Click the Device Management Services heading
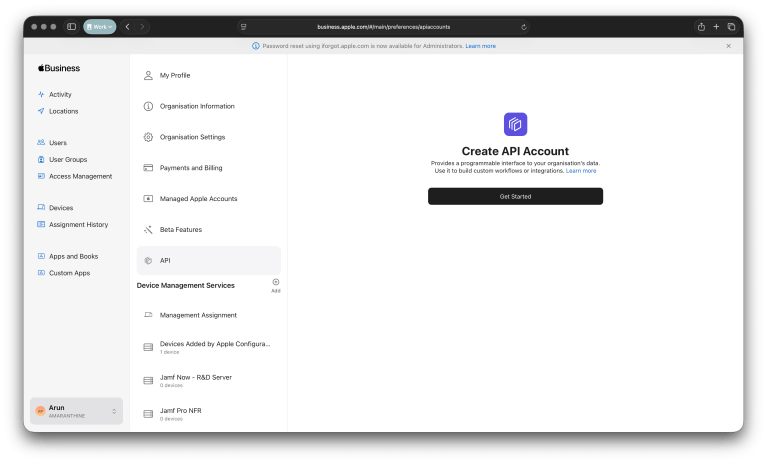The height and width of the screenshot is (463, 767). [185, 286]
